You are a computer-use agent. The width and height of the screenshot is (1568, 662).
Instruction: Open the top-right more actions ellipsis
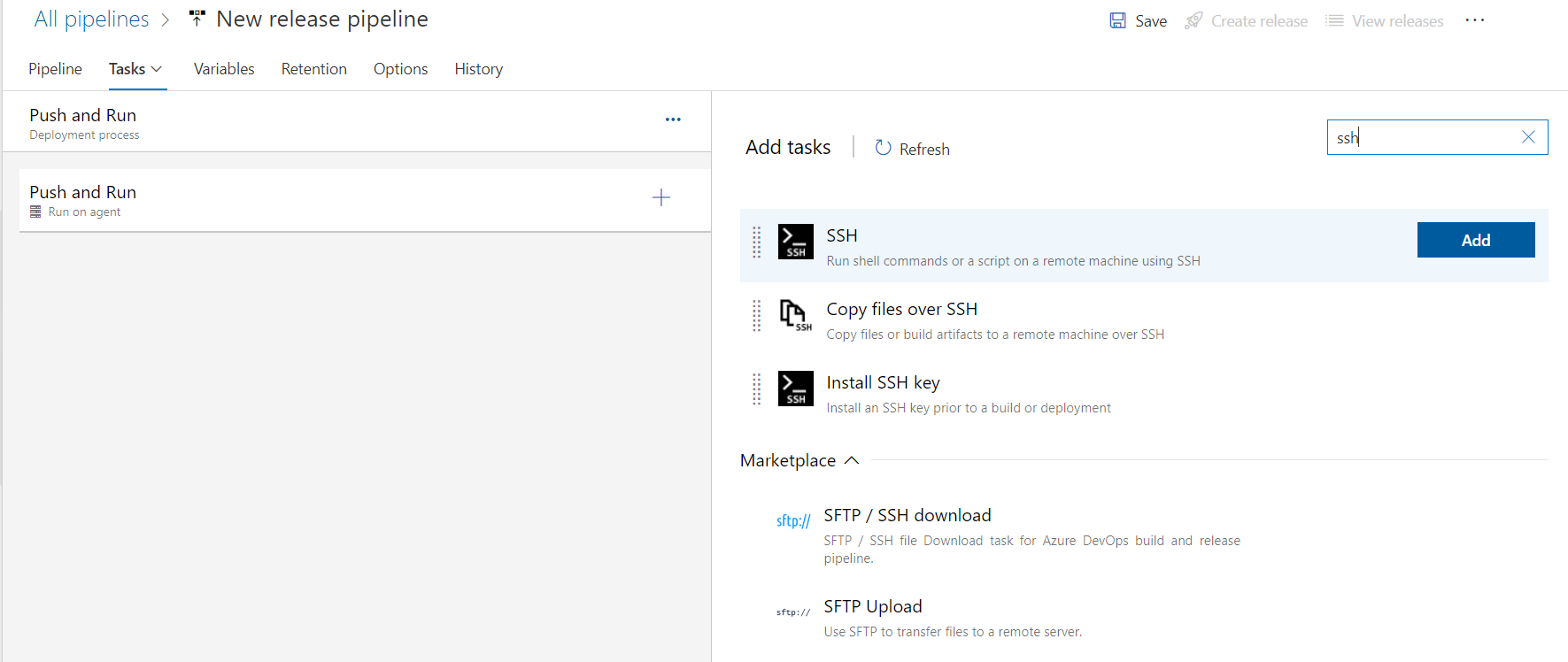pos(1474,20)
